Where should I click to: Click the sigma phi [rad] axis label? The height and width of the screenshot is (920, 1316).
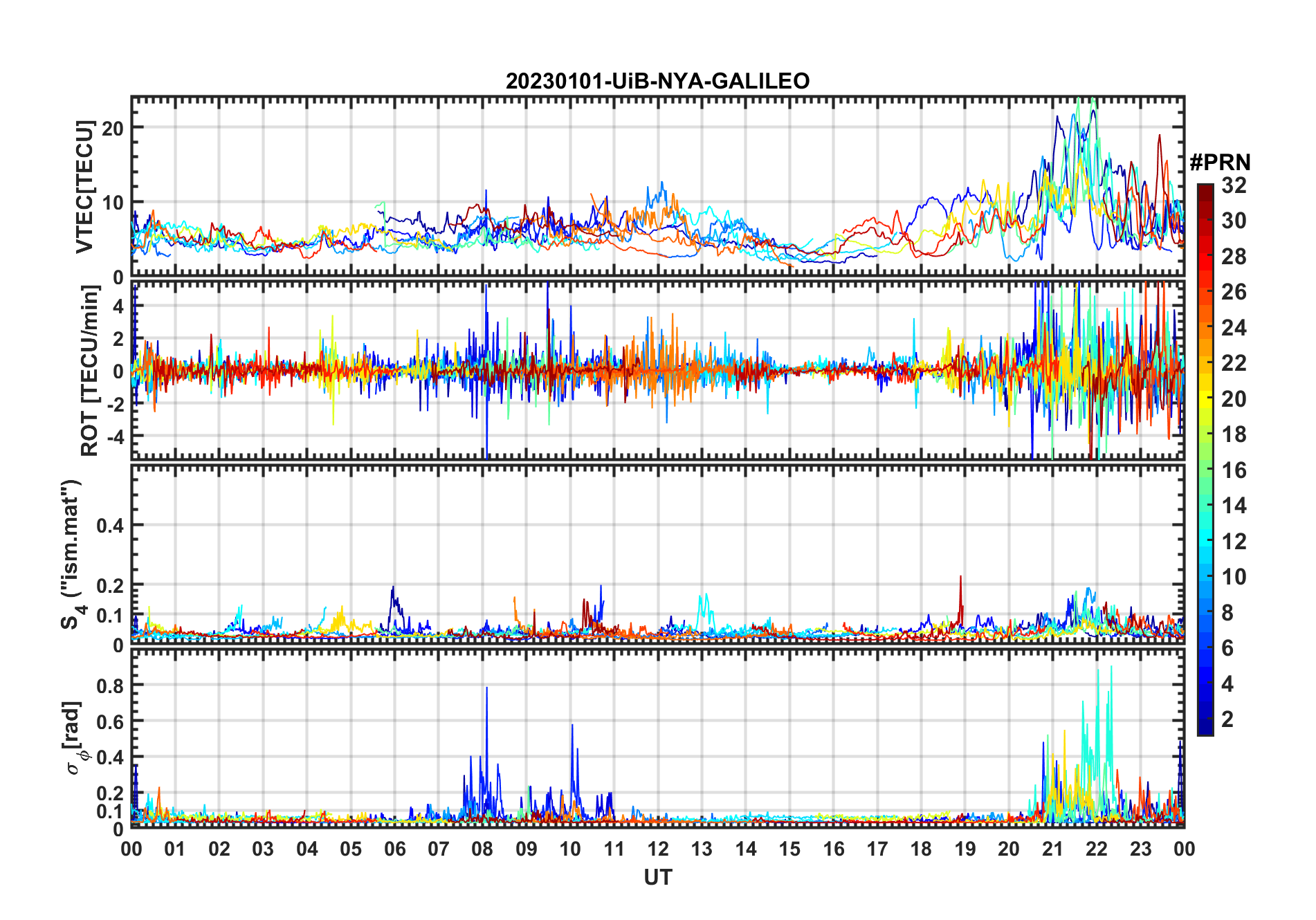pos(74,737)
